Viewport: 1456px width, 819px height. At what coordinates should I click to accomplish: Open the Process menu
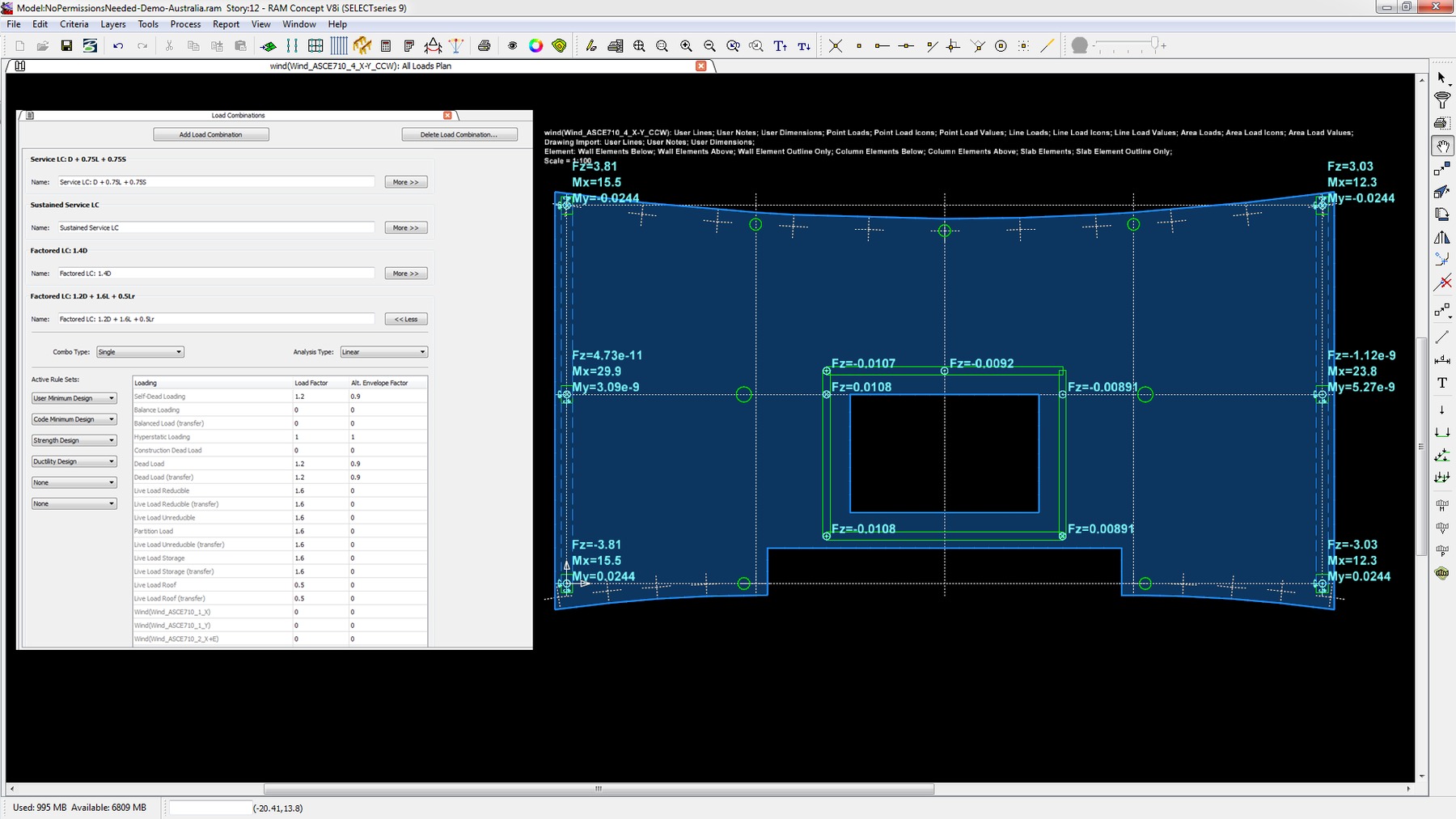185,24
